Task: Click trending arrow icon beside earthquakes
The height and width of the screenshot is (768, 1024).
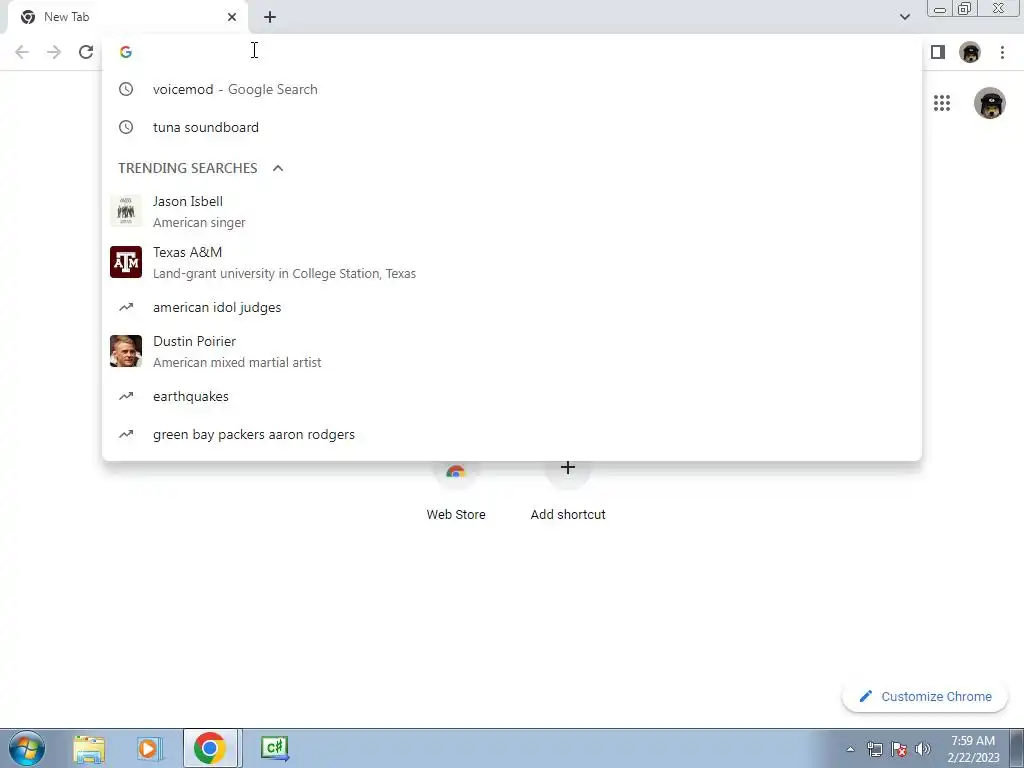Action: pyautogui.click(x=126, y=396)
